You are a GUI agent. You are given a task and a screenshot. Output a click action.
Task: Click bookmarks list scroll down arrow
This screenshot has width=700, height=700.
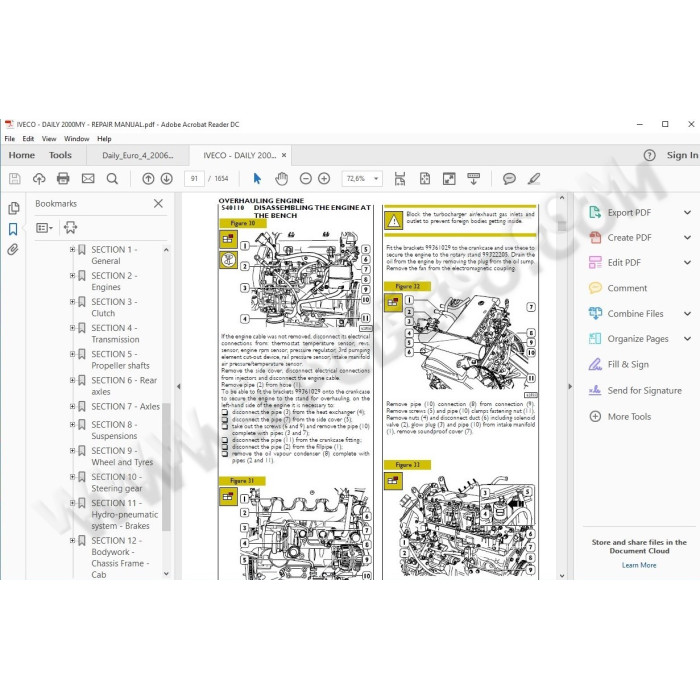tap(167, 574)
